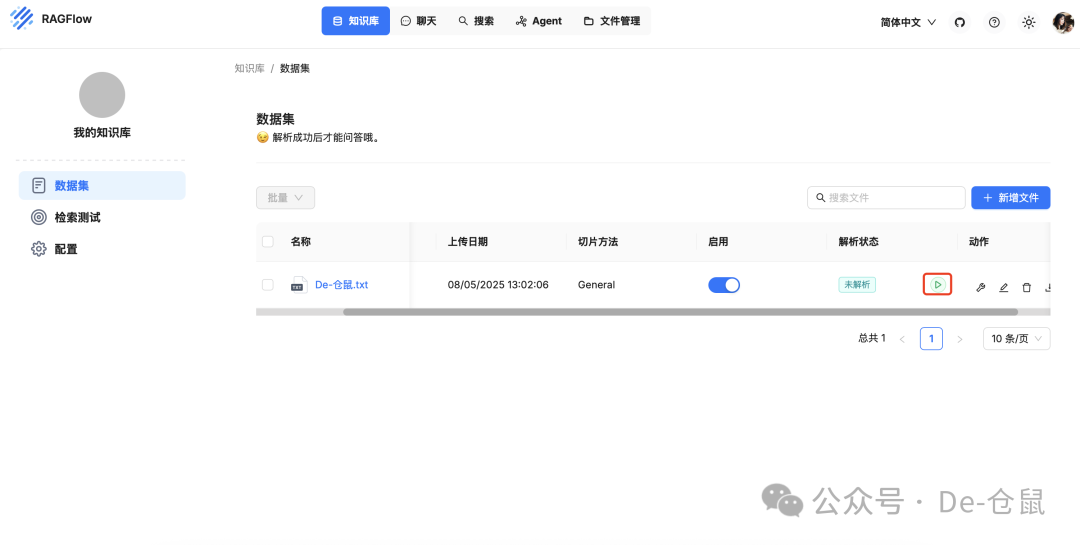1080x545 pixels.
Task: Switch to the 聊天 tab
Action: coord(419,21)
